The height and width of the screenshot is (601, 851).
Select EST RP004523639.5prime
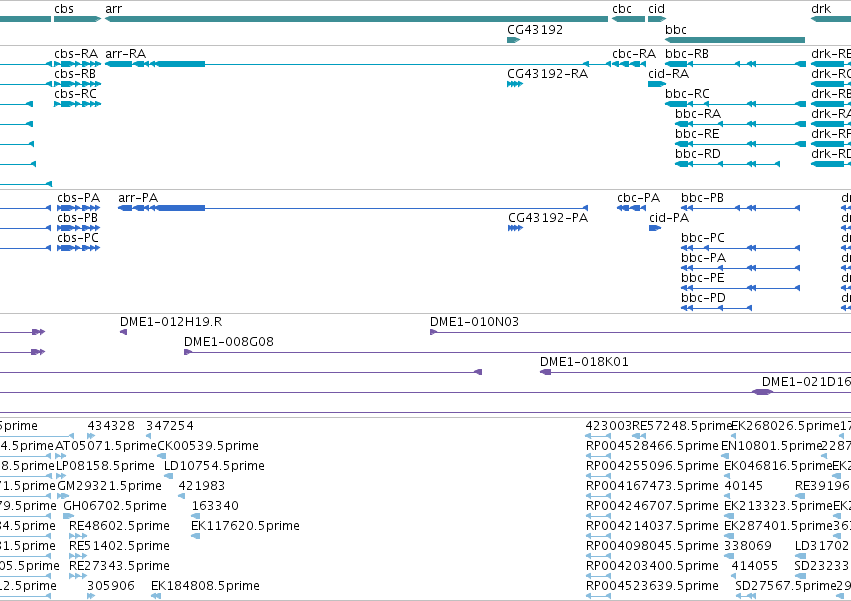[x=599, y=596]
